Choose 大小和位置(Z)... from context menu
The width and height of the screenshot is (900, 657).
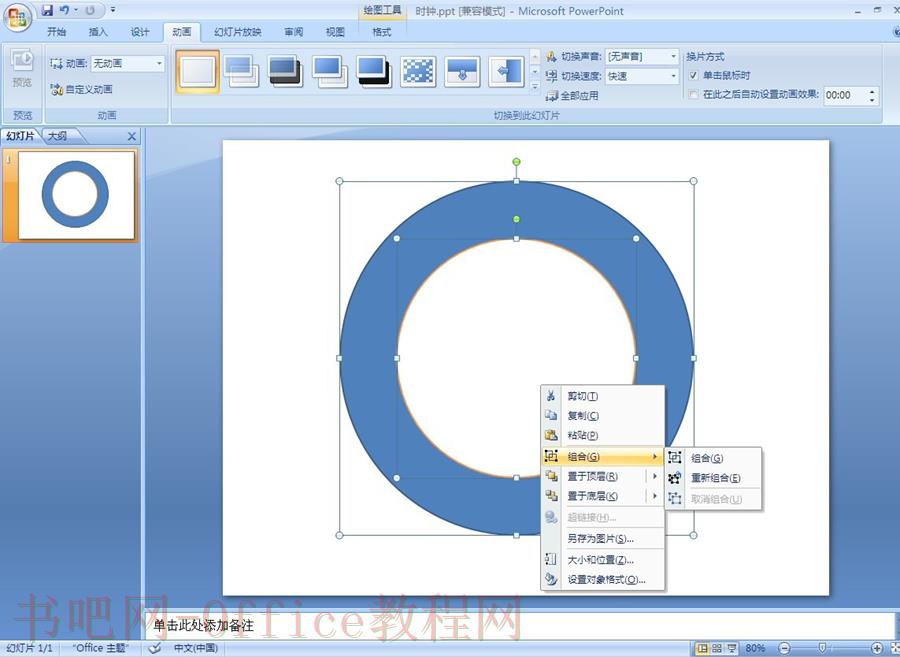pos(603,559)
